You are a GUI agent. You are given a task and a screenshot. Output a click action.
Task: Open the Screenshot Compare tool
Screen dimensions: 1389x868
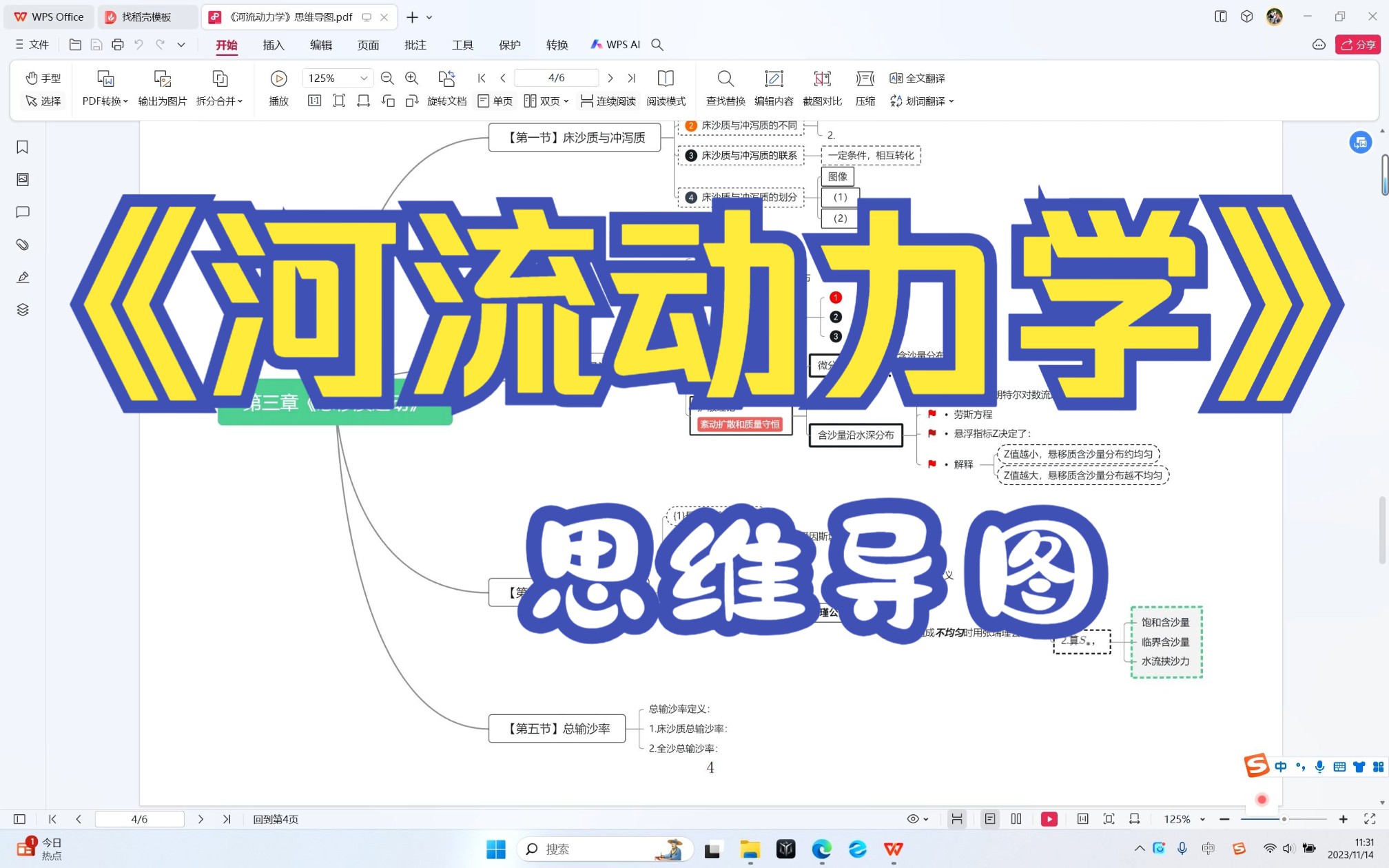[x=822, y=88]
